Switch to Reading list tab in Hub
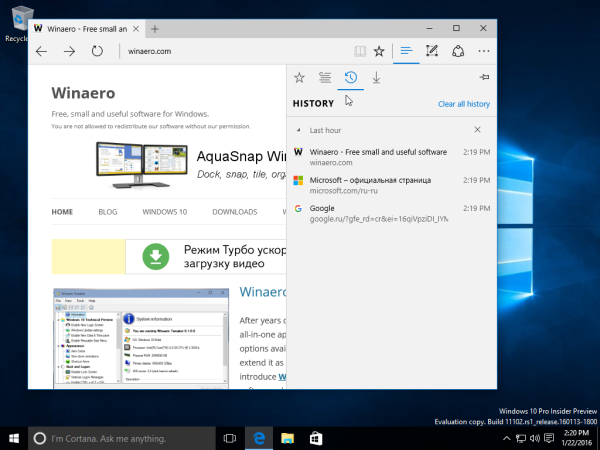600x450 pixels. click(x=325, y=78)
